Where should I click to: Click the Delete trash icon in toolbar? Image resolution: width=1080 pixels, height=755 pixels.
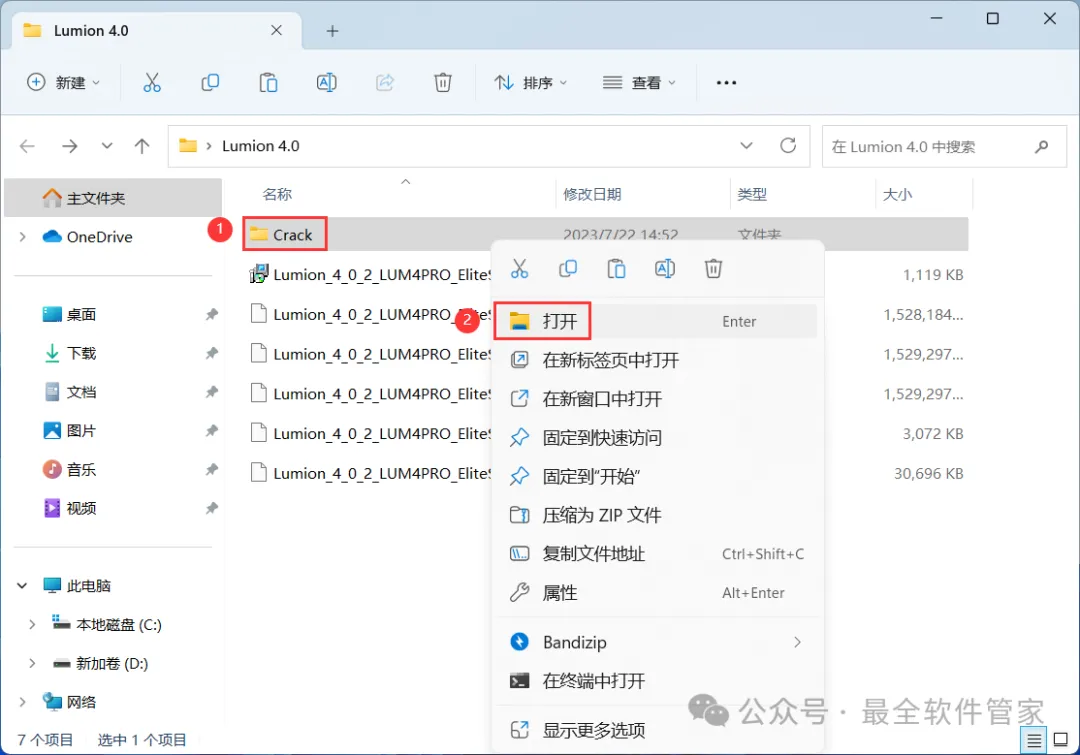443,83
